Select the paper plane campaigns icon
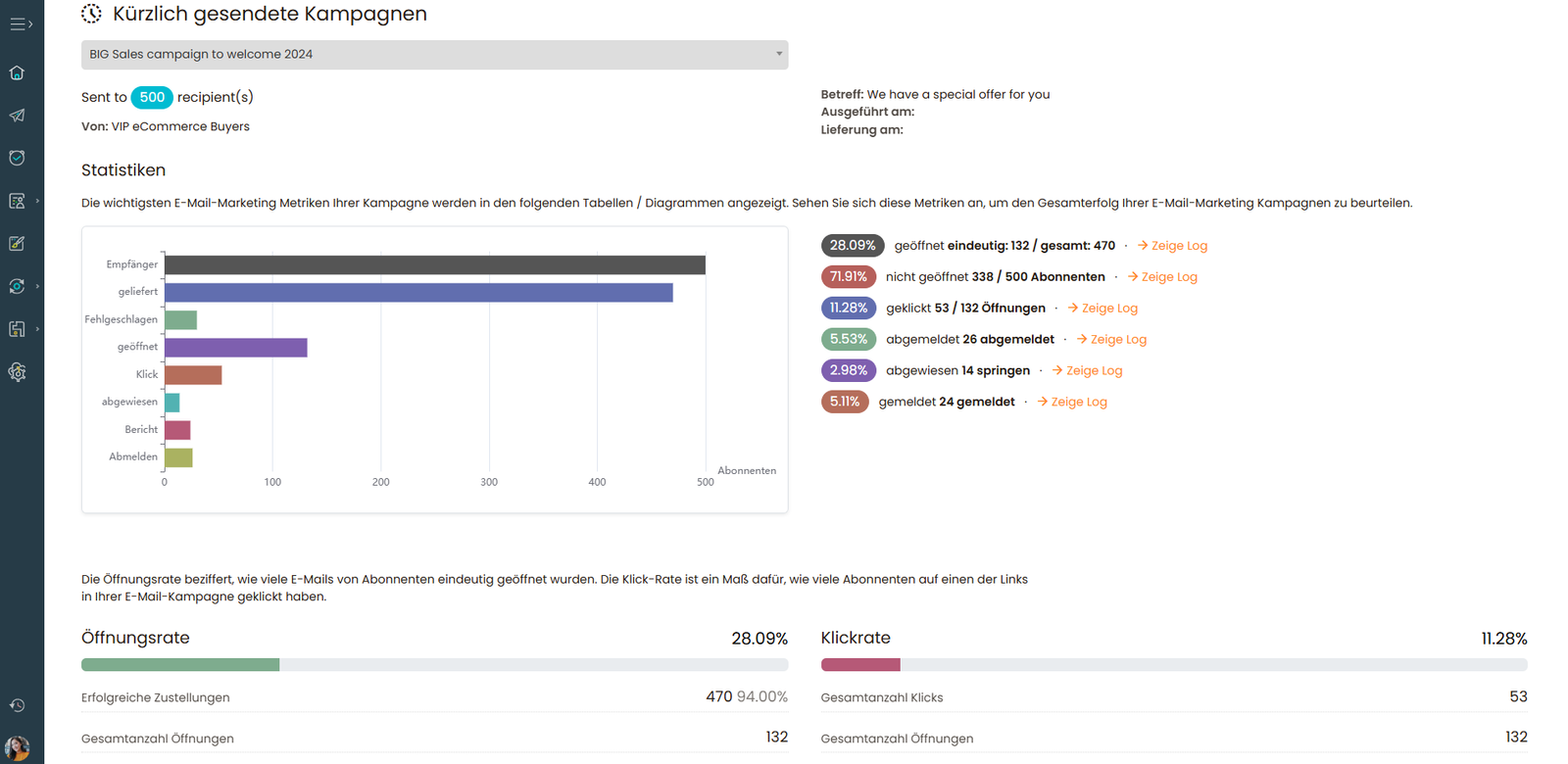Screen dimensions: 1568x764 (x=17, y=116)
